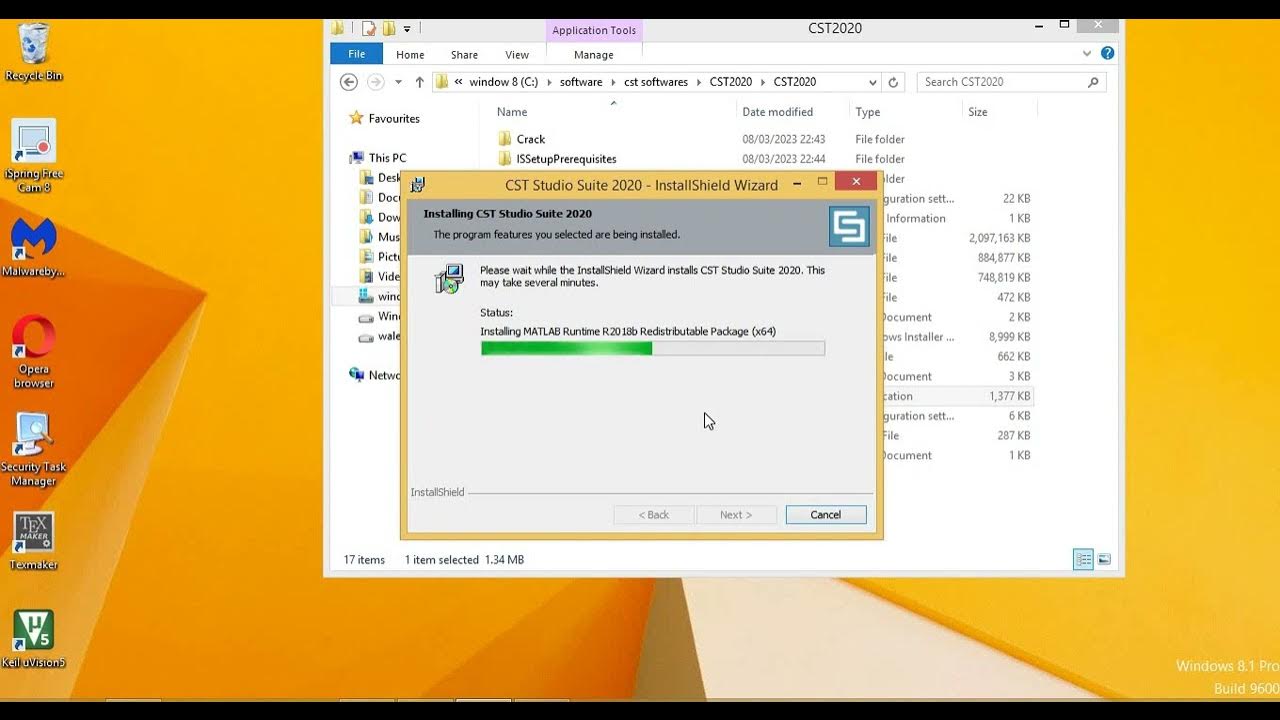Switch to large icons view layout
Viewport: 1280px width, 720px height.
(1104, 560)
